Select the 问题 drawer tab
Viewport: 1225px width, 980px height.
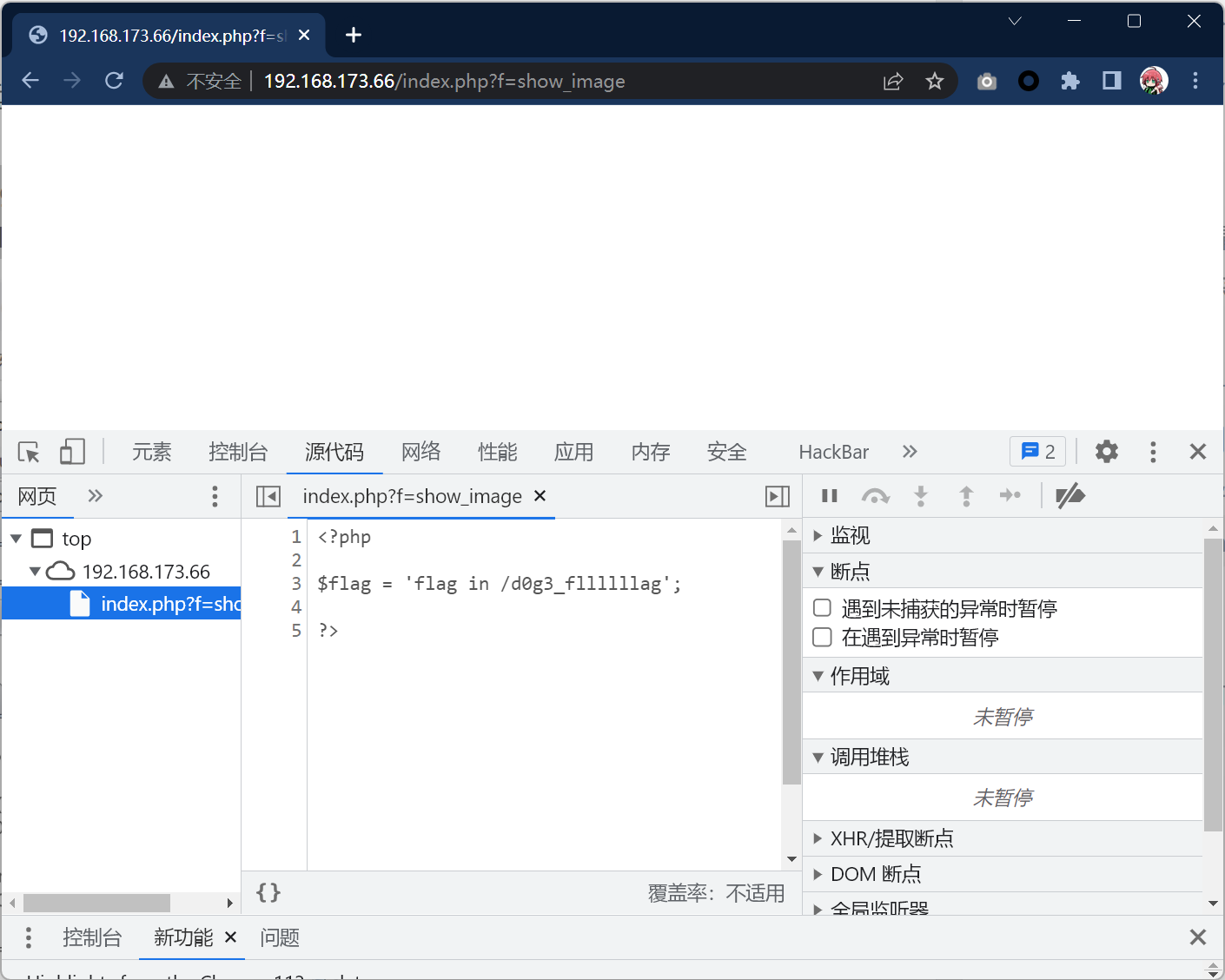tap(279, 937)
